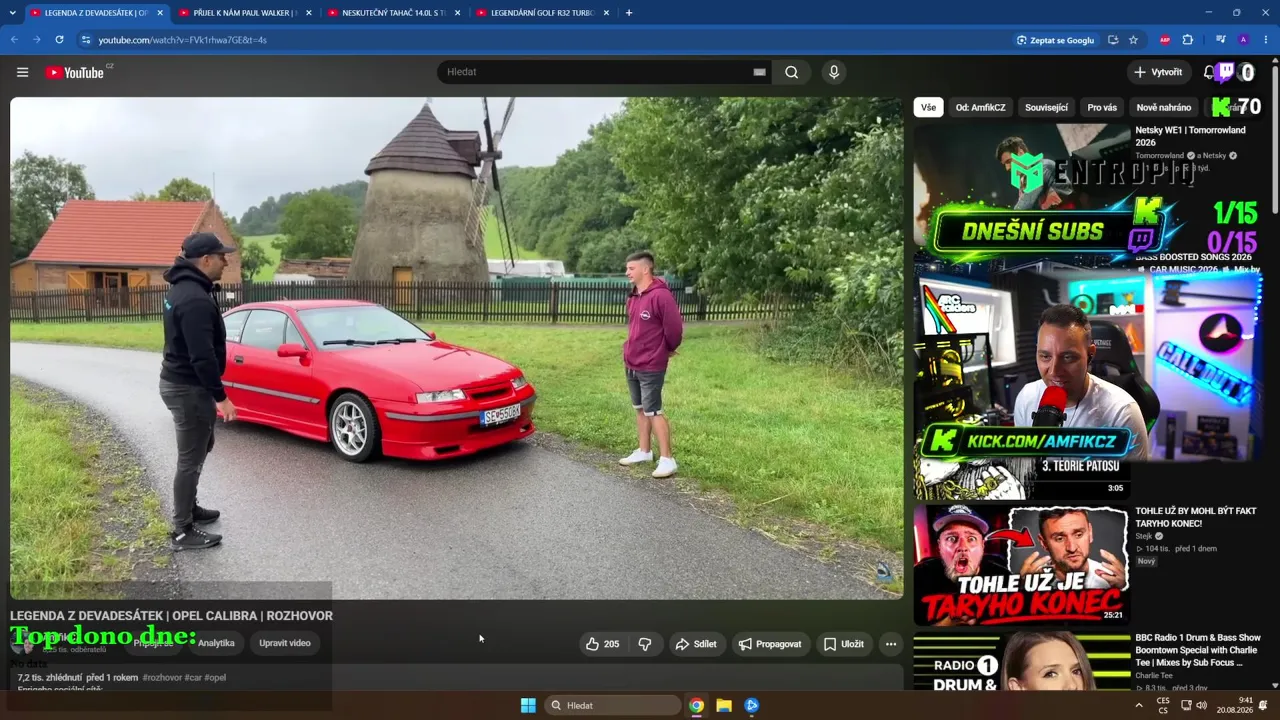Click the YouTube search field
This screenshot has width=1280, height=720.
coord(596,72)
